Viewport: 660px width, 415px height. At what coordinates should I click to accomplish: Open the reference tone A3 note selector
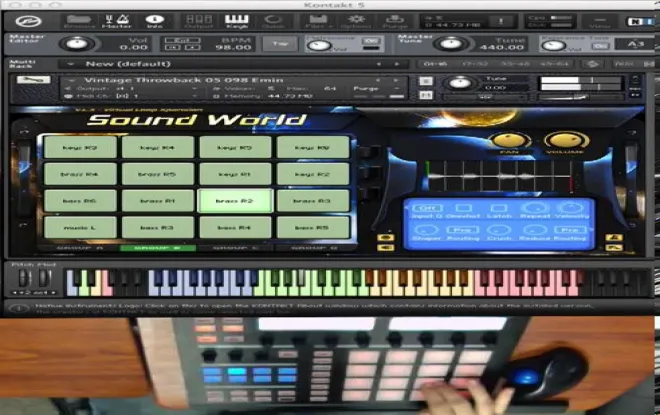pos(635,43)
